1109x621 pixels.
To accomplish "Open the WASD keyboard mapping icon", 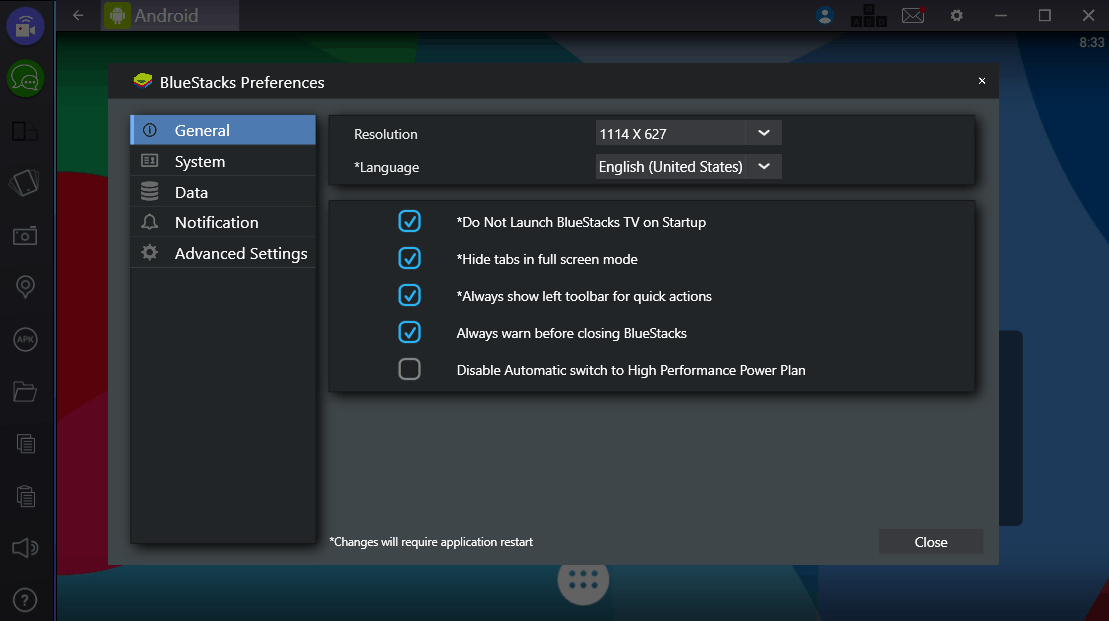I will pos(869,16).
